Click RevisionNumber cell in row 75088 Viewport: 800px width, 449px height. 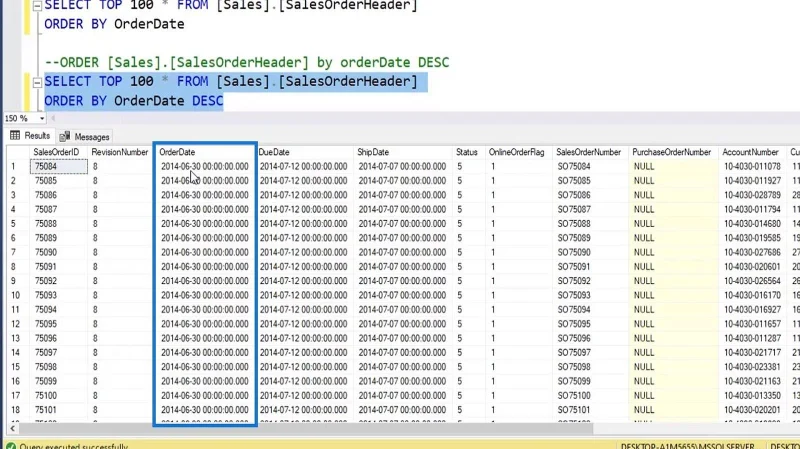120,223
